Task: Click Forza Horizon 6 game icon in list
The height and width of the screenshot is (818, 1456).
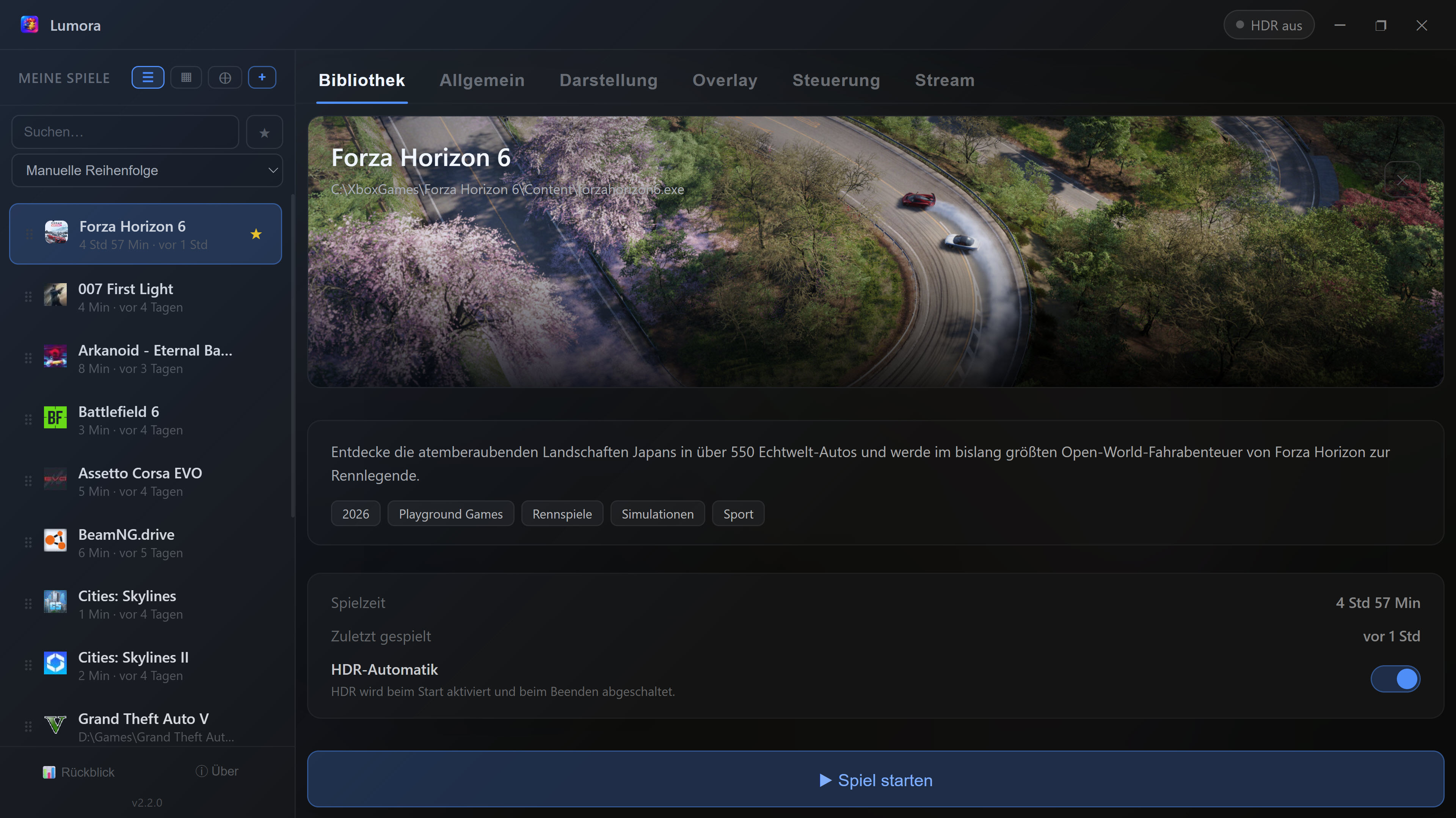Action: (x=56, y=232)
